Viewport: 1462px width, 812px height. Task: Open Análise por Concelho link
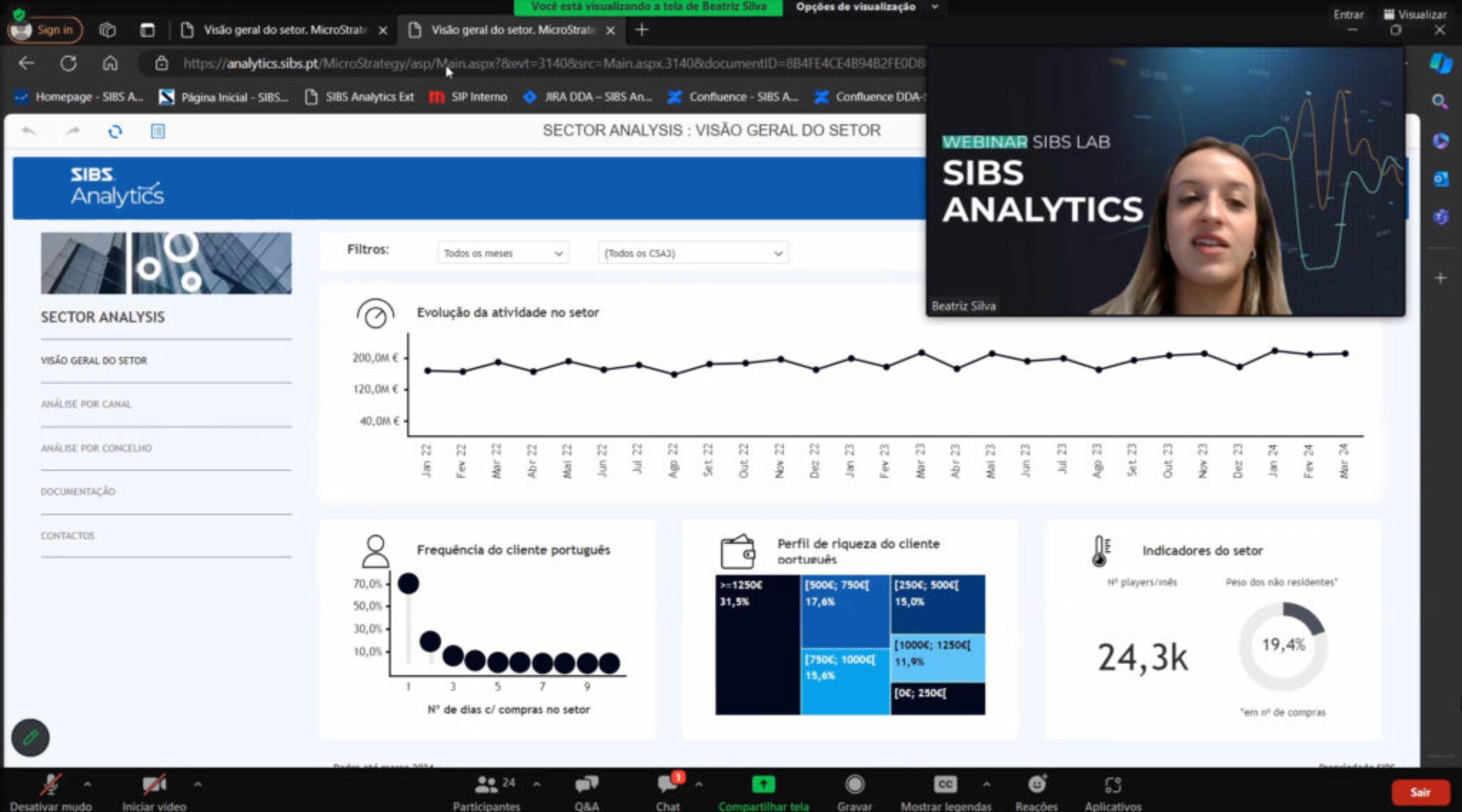tap(97, 448)
